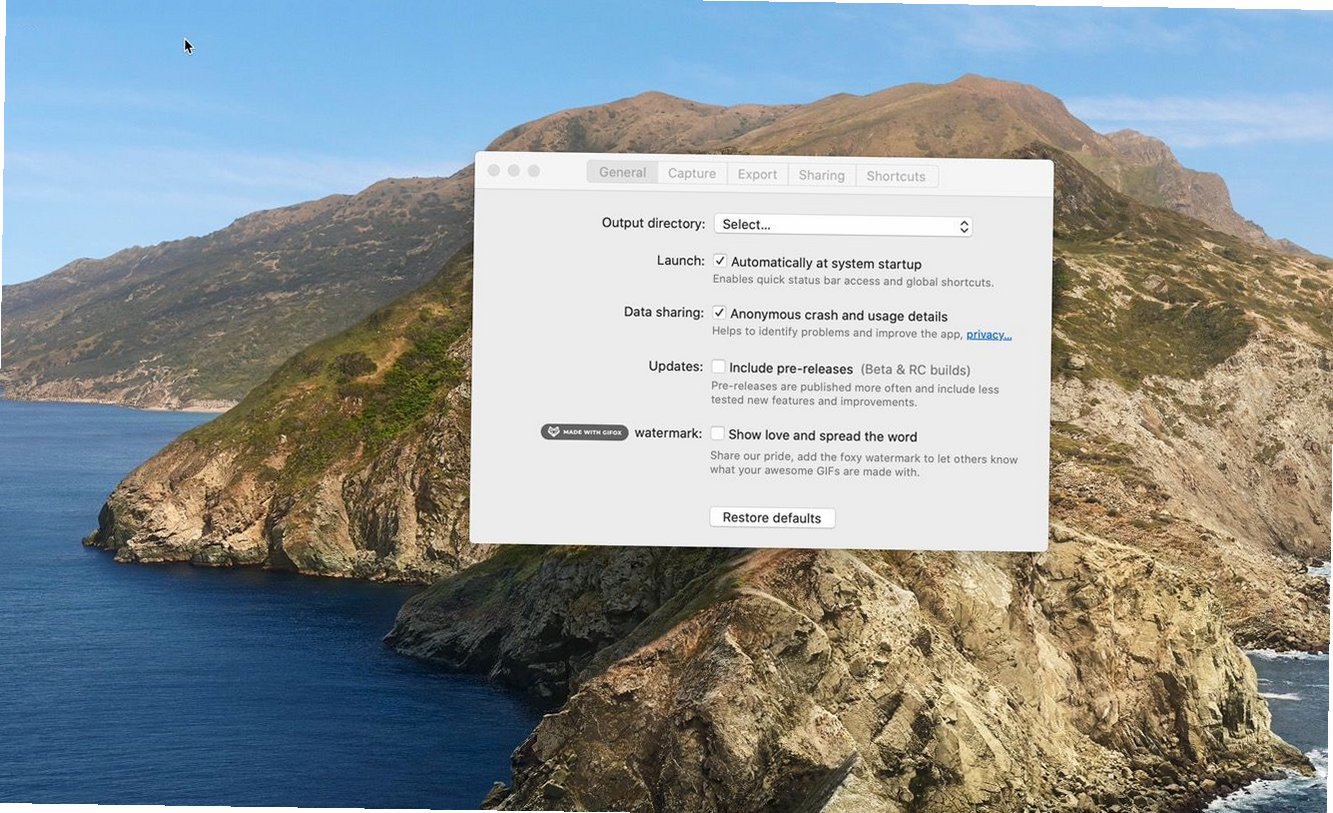This screenshot has width=1333, height=813.
Task: Minimize the preferences window
Action: pos(514,171)
